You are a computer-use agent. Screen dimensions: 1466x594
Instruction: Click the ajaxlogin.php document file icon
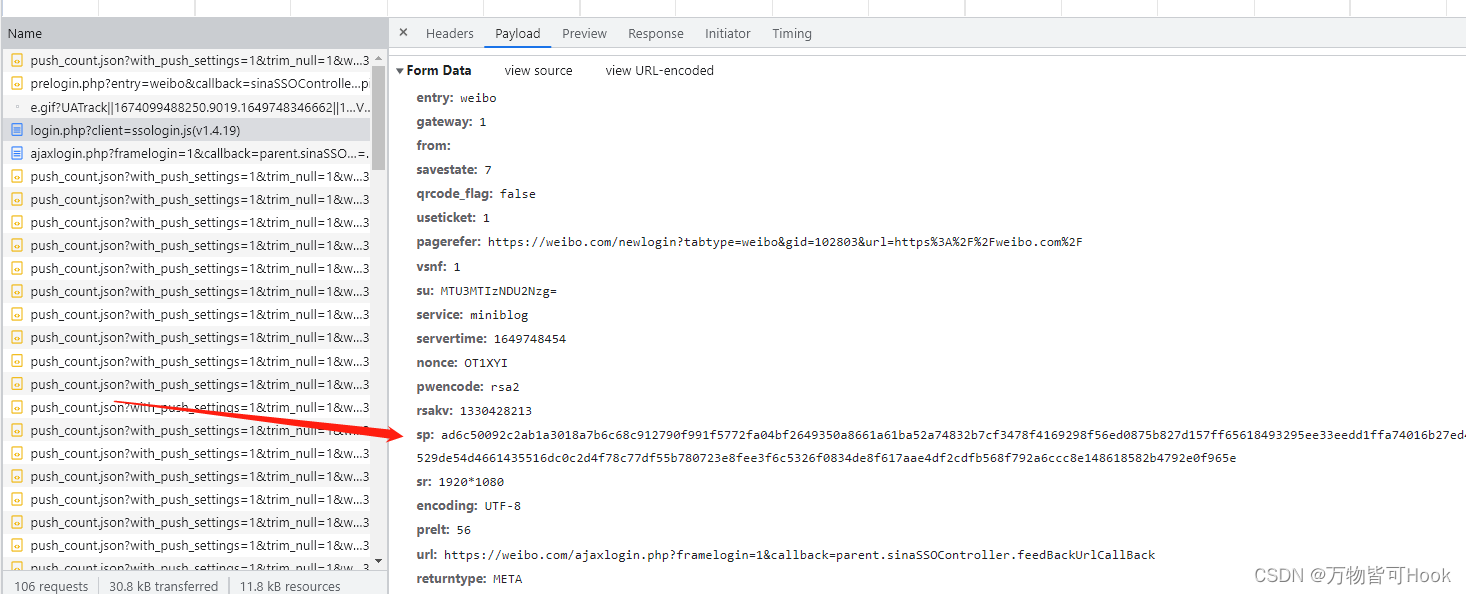point(17,153)
